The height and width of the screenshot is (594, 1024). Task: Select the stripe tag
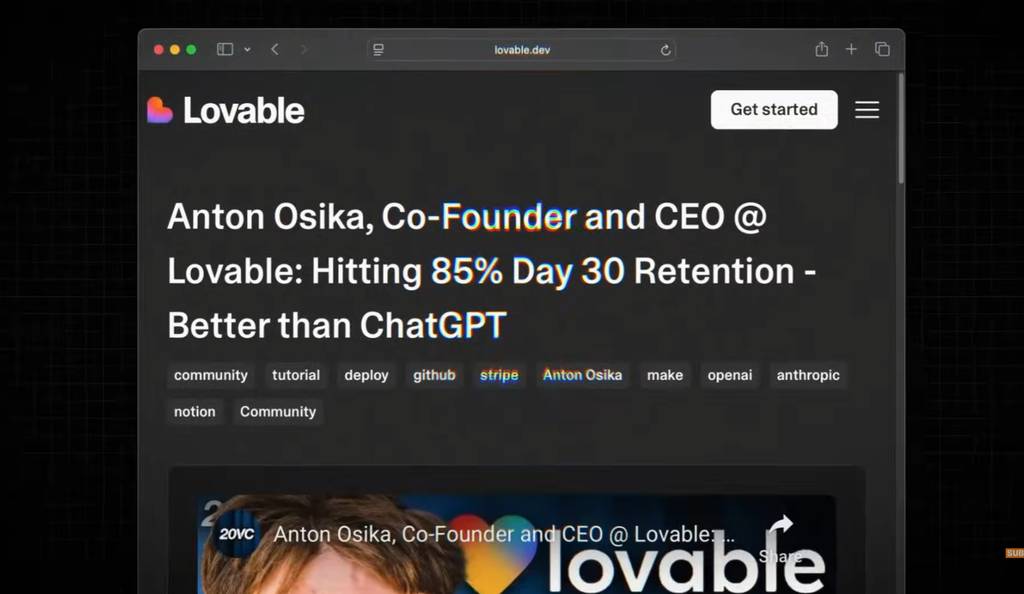click(x=499, y=375)
